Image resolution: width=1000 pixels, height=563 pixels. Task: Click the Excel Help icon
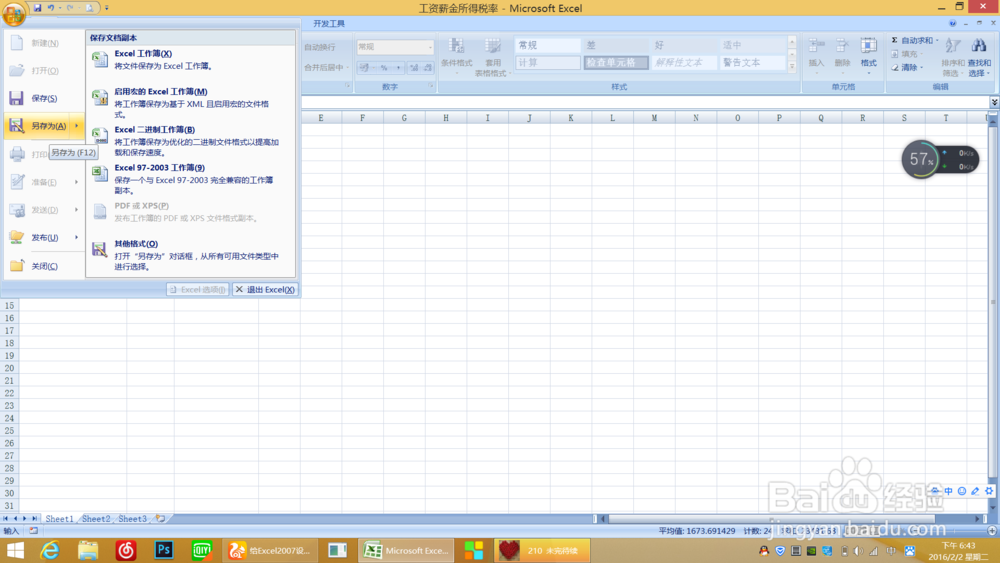[x=952, y=23]
